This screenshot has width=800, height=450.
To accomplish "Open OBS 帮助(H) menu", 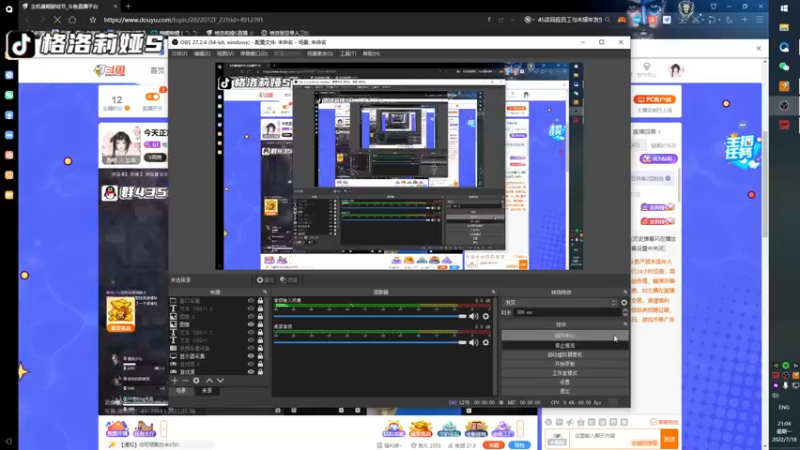I will tap(371, 54).
